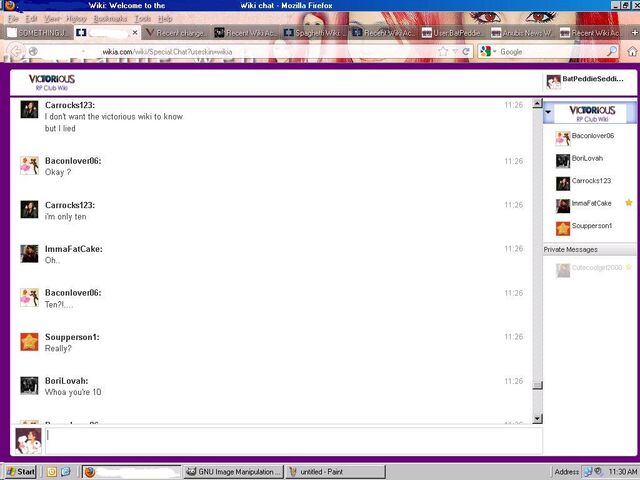Open the File menu
This screenshot has width=640, height=480.
pos(13,19)
